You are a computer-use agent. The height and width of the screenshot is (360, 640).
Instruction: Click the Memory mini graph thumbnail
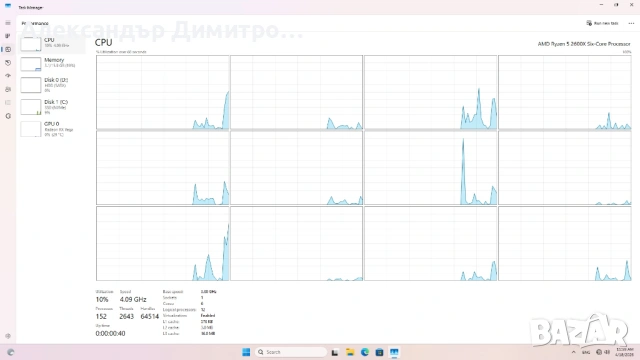pyautogui.click(x=31, y=64)
